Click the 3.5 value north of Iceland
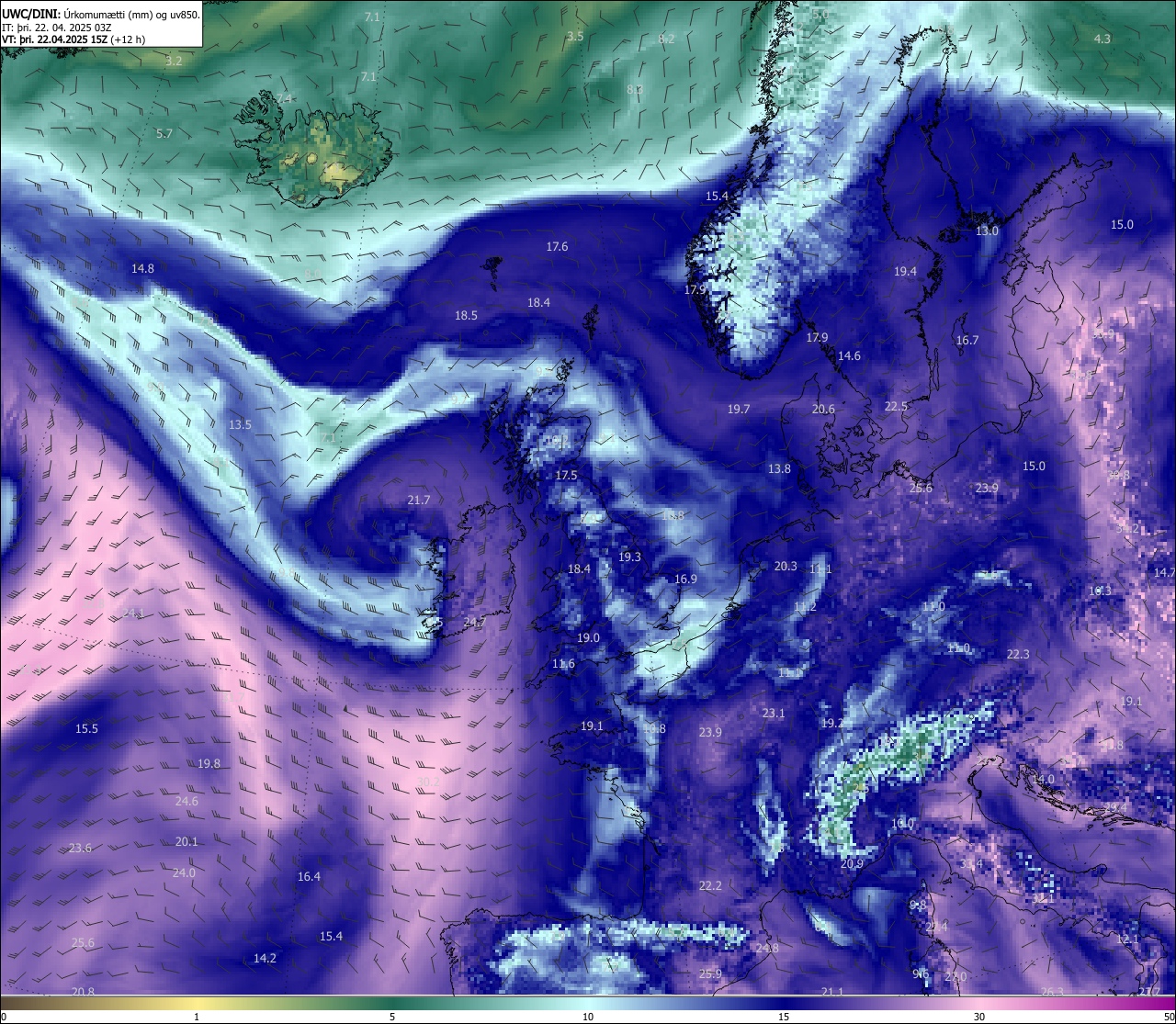1176x1024 pixels. (x=575, y=36)
